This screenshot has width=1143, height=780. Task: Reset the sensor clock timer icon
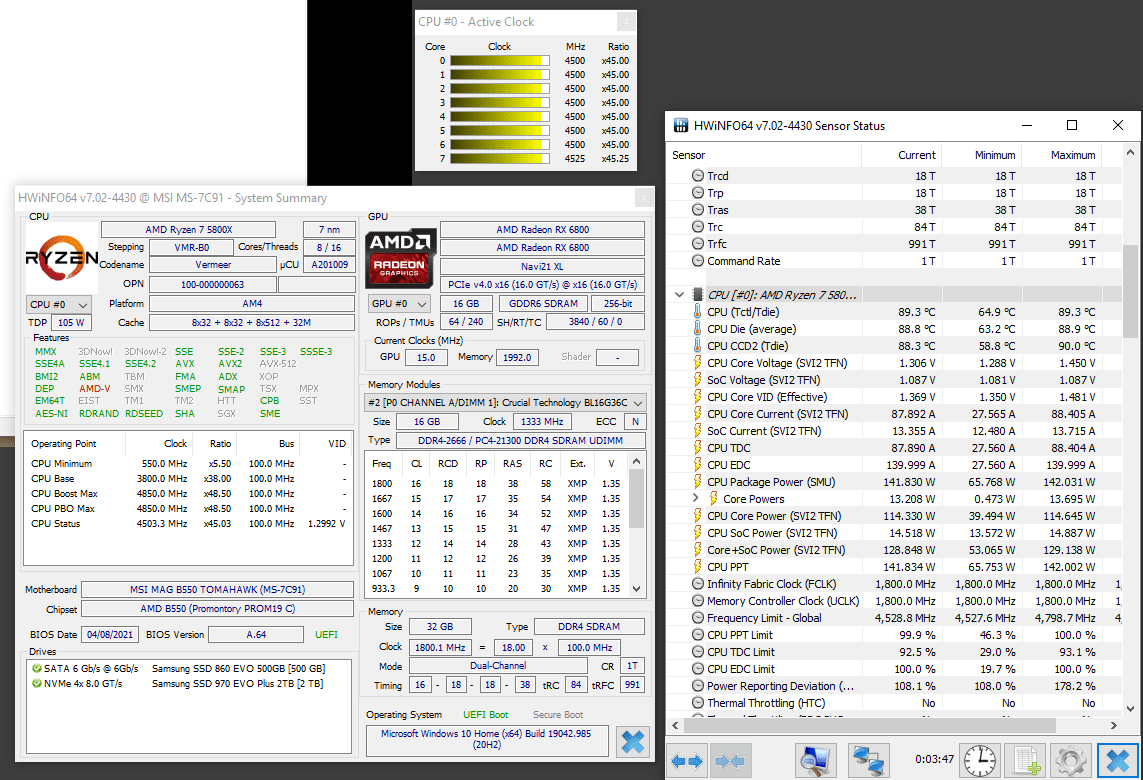point(980,761)
